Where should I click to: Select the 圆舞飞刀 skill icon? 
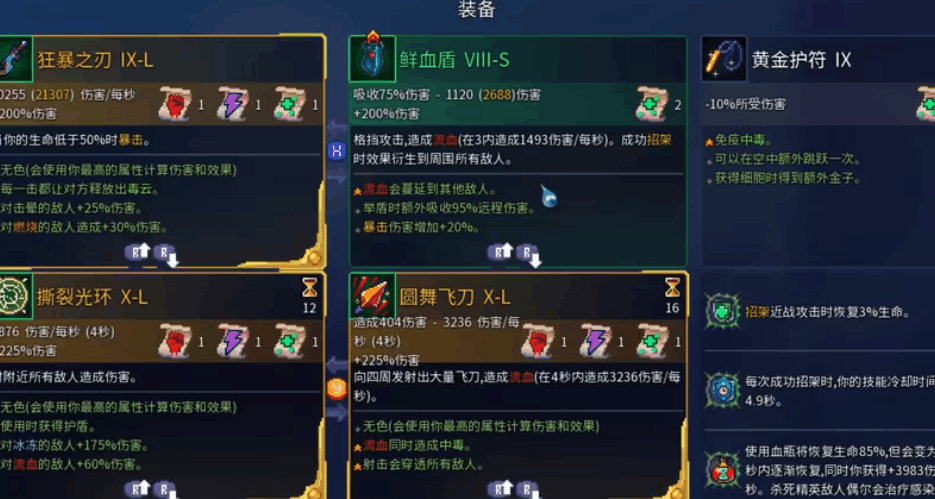click(372, 296)
